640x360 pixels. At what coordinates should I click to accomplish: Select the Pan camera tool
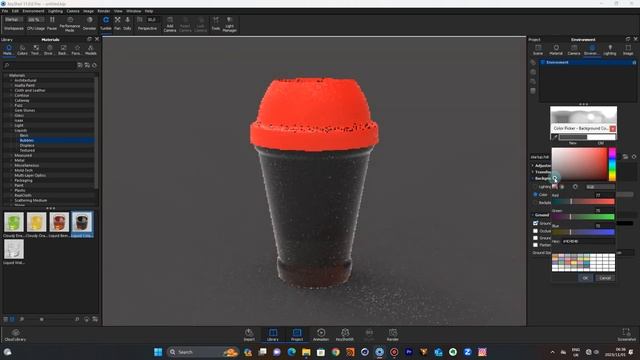(x=118, y=23)
